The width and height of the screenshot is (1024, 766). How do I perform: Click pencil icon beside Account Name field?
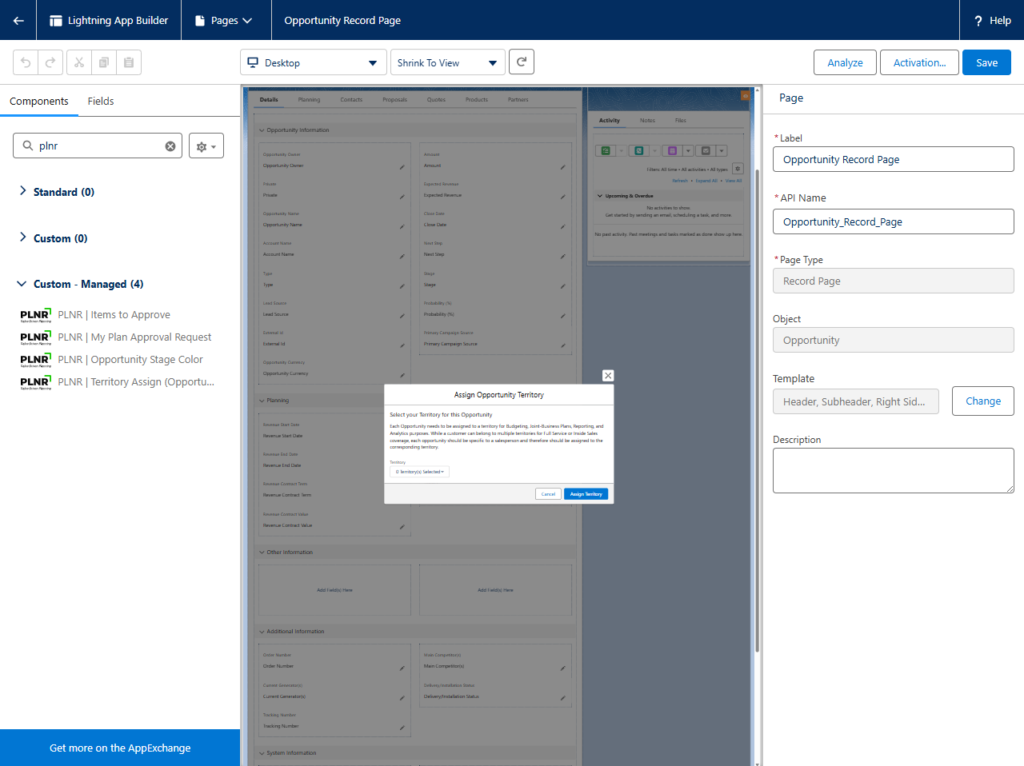(402, 257)
